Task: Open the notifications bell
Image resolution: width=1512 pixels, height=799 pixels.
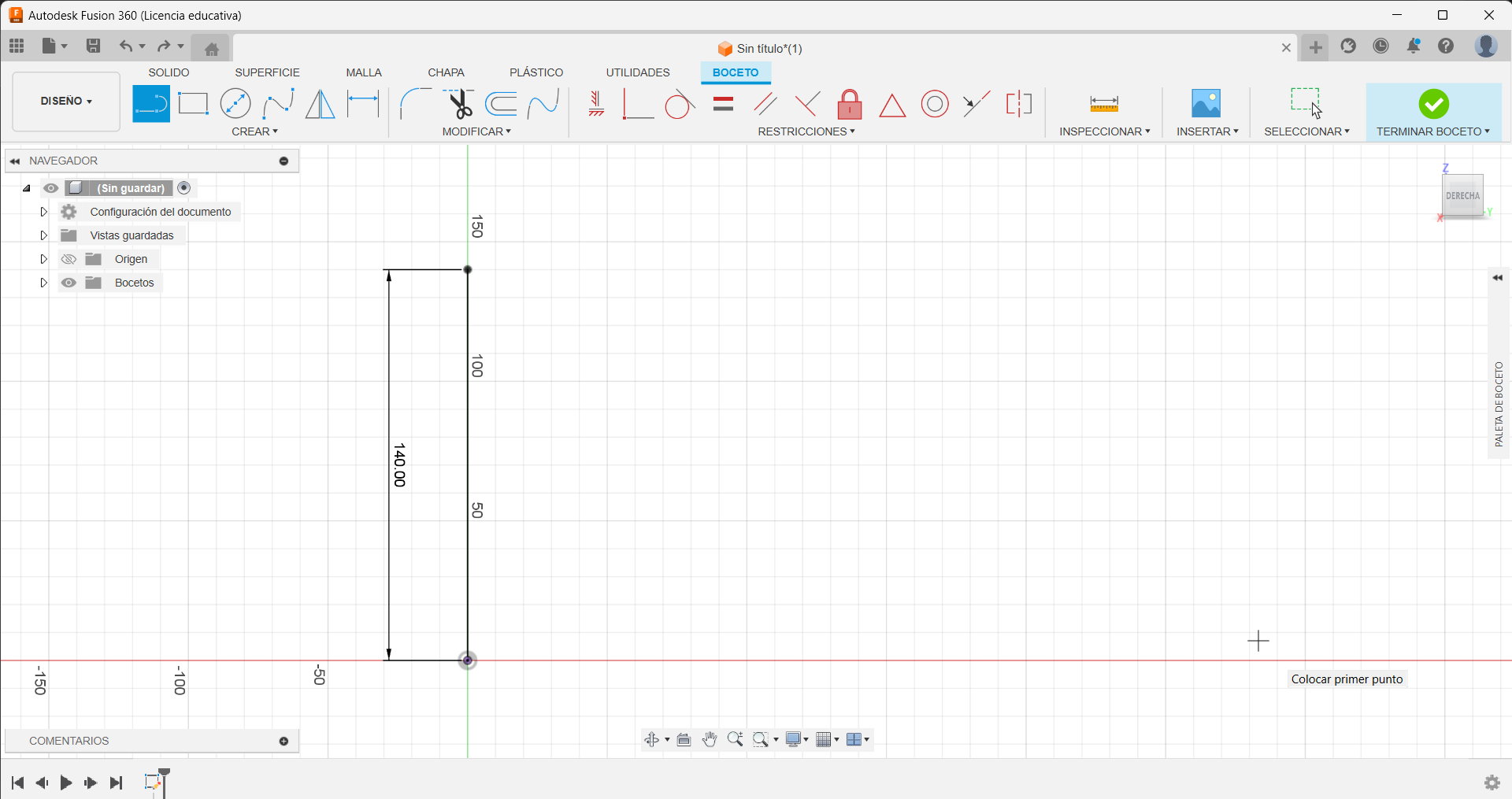Action: (x=1414, y=46)
